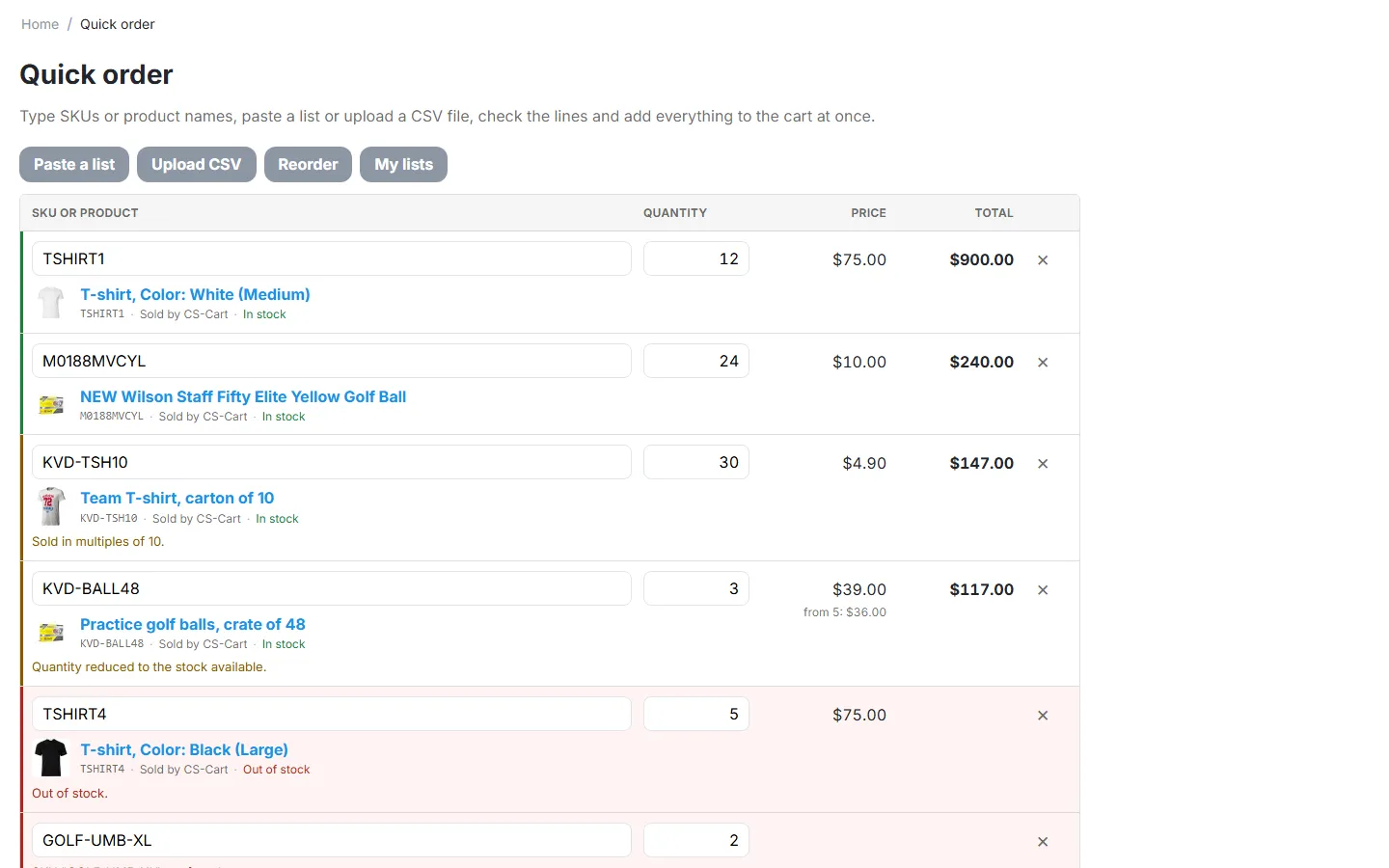Viewport: 1389px width, 868px height.
Task: Click the 'from 5: $36.00' tier price
Action: coord(845,612)
